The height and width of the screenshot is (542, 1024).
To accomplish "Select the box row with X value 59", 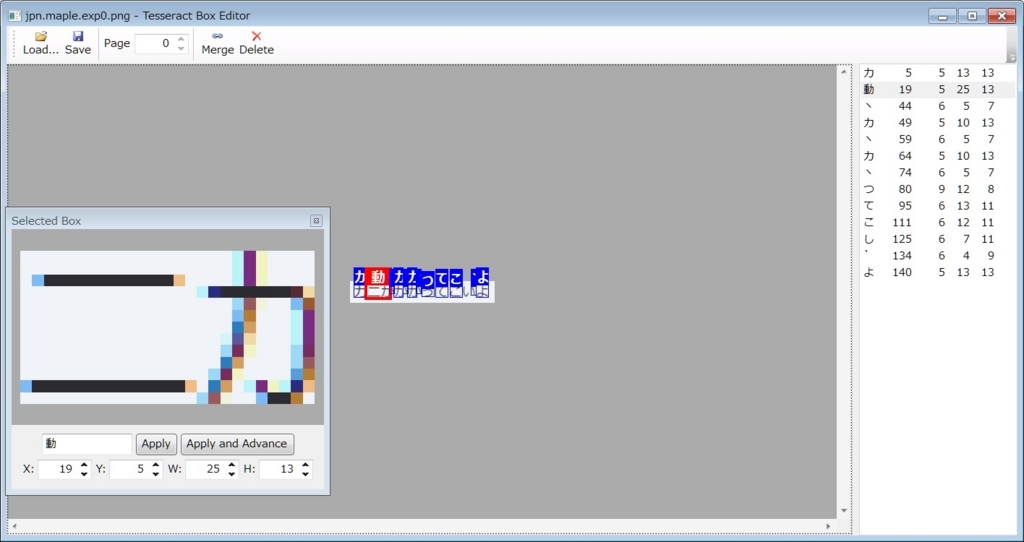I will click(x=937, y=140).
